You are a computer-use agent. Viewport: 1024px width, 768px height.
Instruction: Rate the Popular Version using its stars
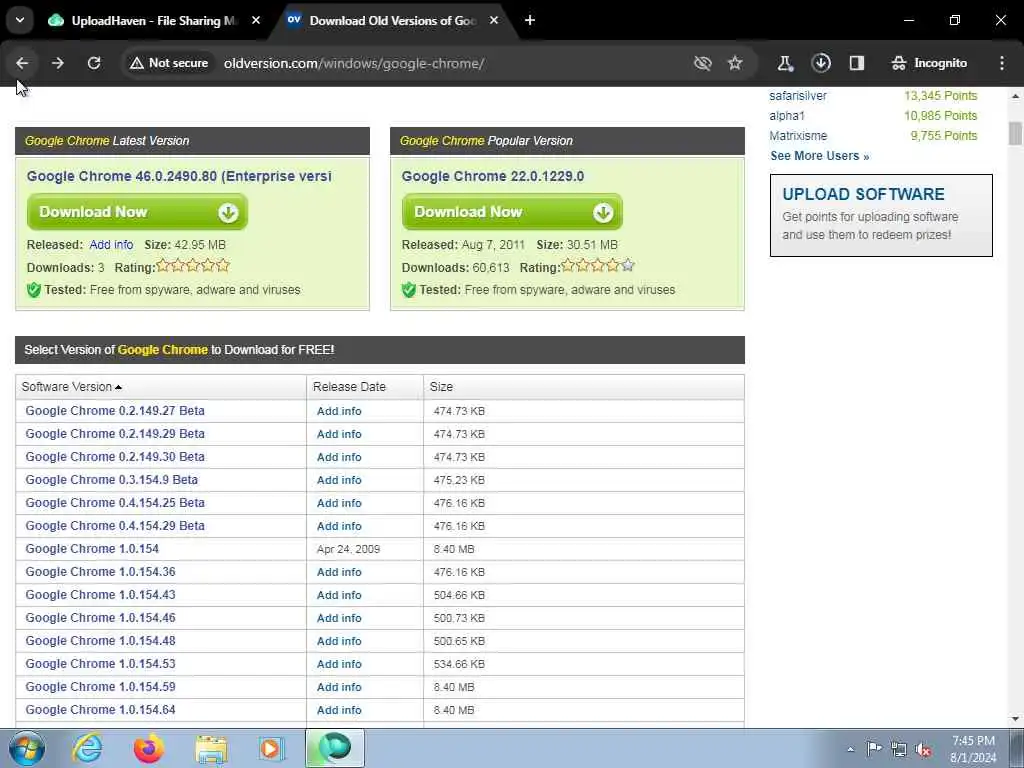[598, 266]
